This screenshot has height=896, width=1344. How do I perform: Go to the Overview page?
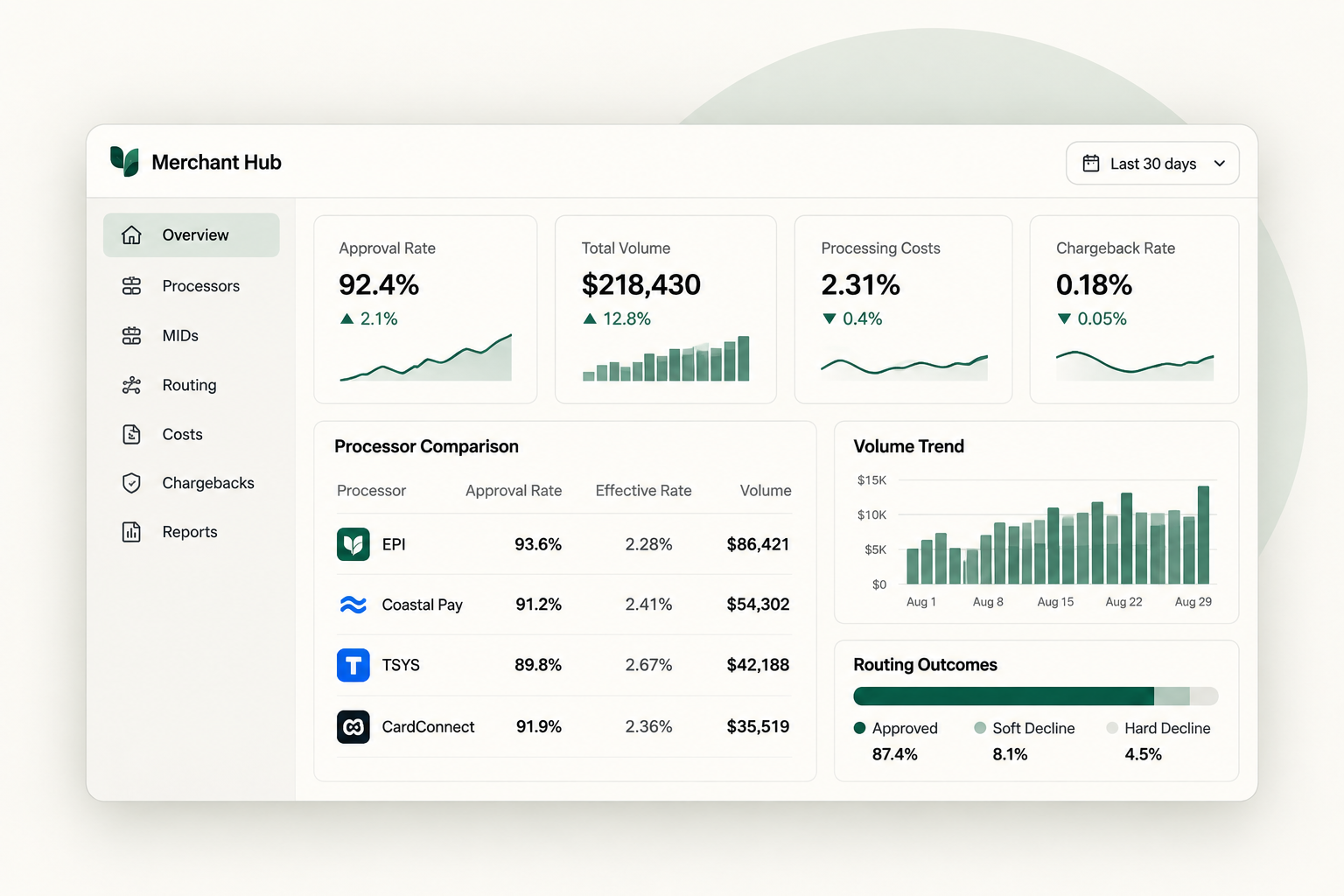(x=192, y=234)
